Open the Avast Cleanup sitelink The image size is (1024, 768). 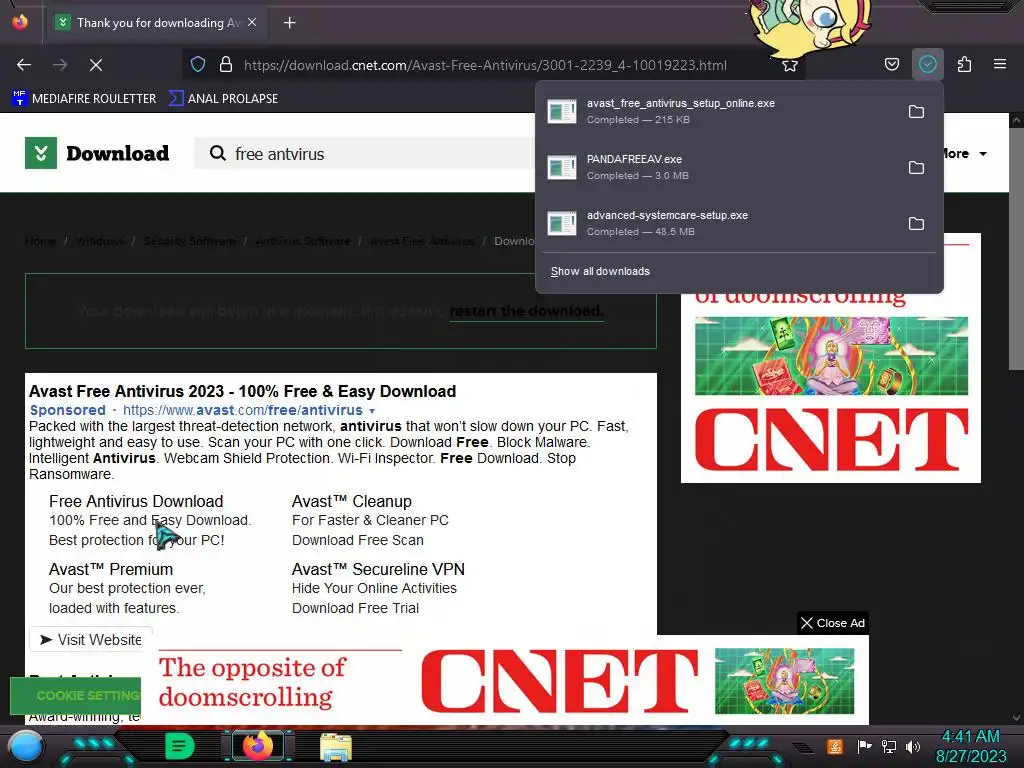pos(351,501)
